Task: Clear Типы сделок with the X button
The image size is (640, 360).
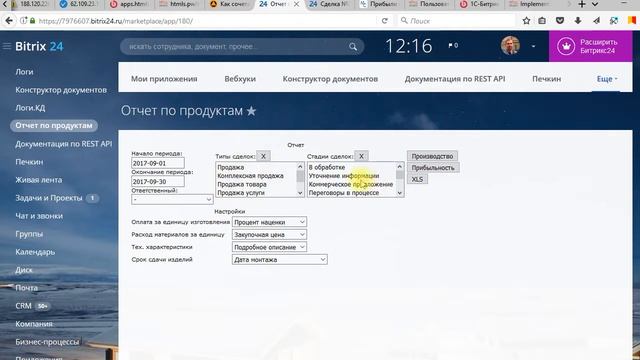Action: 263,156
